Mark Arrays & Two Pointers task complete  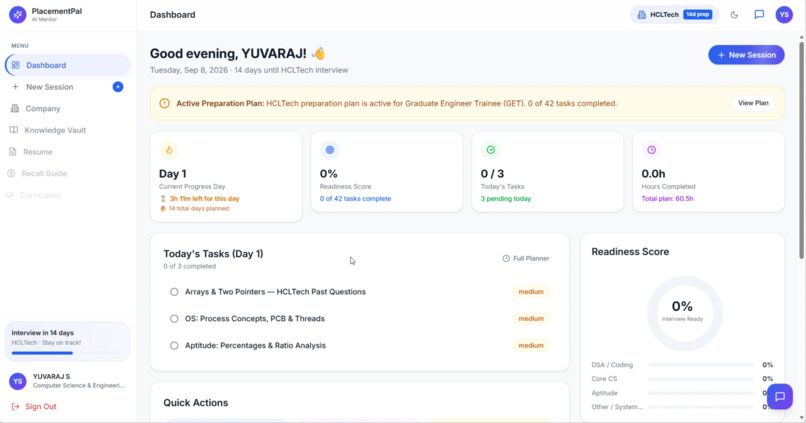174,292
